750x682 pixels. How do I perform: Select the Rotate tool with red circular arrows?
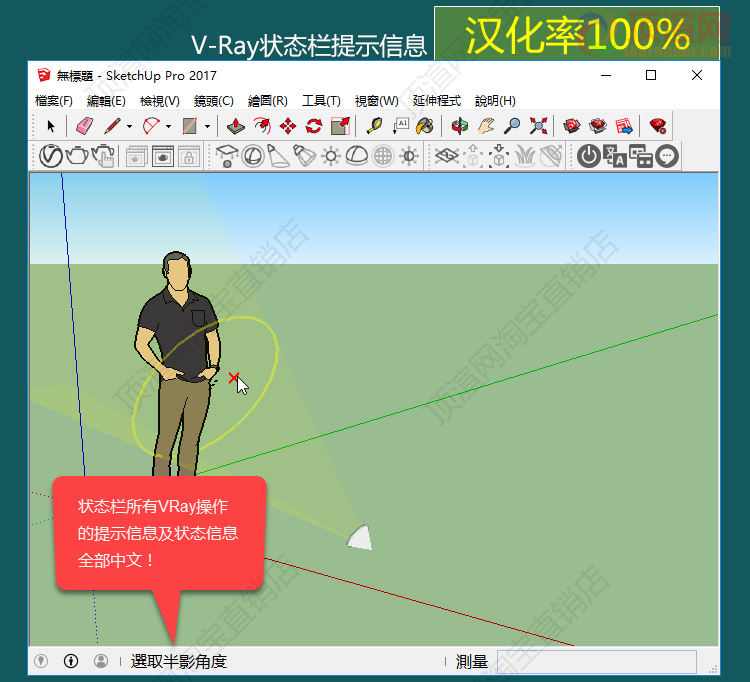tap(314, 126)
